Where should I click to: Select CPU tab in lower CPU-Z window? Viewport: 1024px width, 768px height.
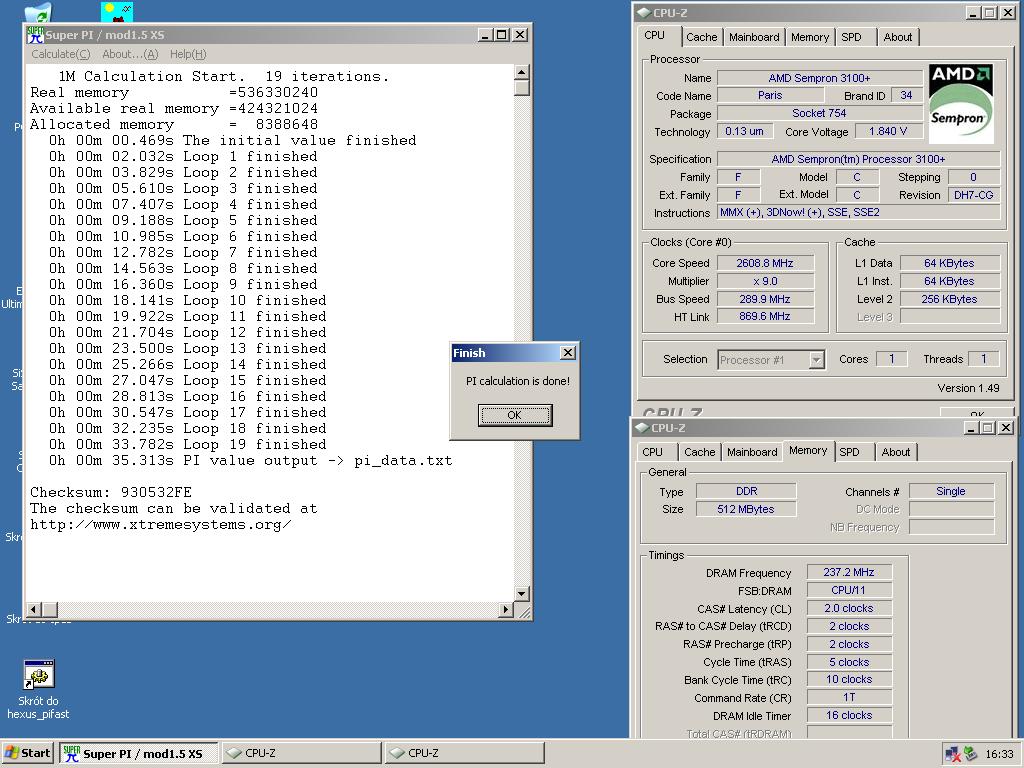tap(652, 452)
